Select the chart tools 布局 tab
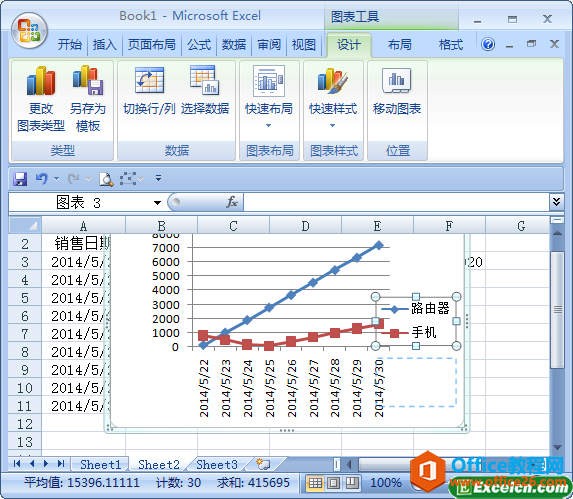 (400, 45)
